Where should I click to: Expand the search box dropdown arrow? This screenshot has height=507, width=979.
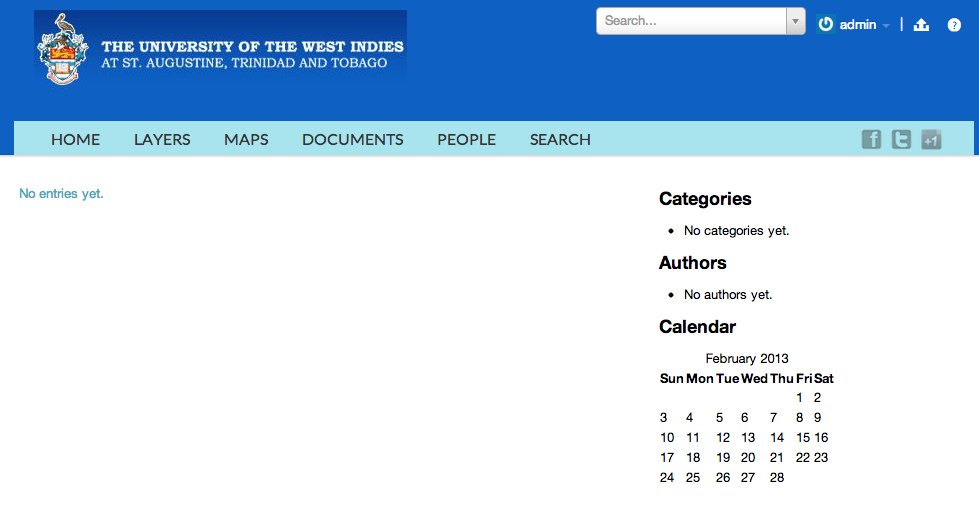click(795, 21)
